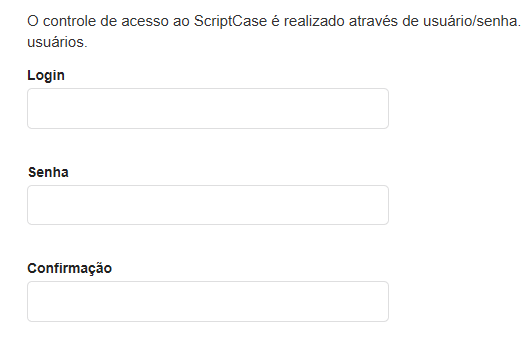Screen dimensions: 524x363
Task: Click into the Senha password field
Action: [x=208, y=205]
